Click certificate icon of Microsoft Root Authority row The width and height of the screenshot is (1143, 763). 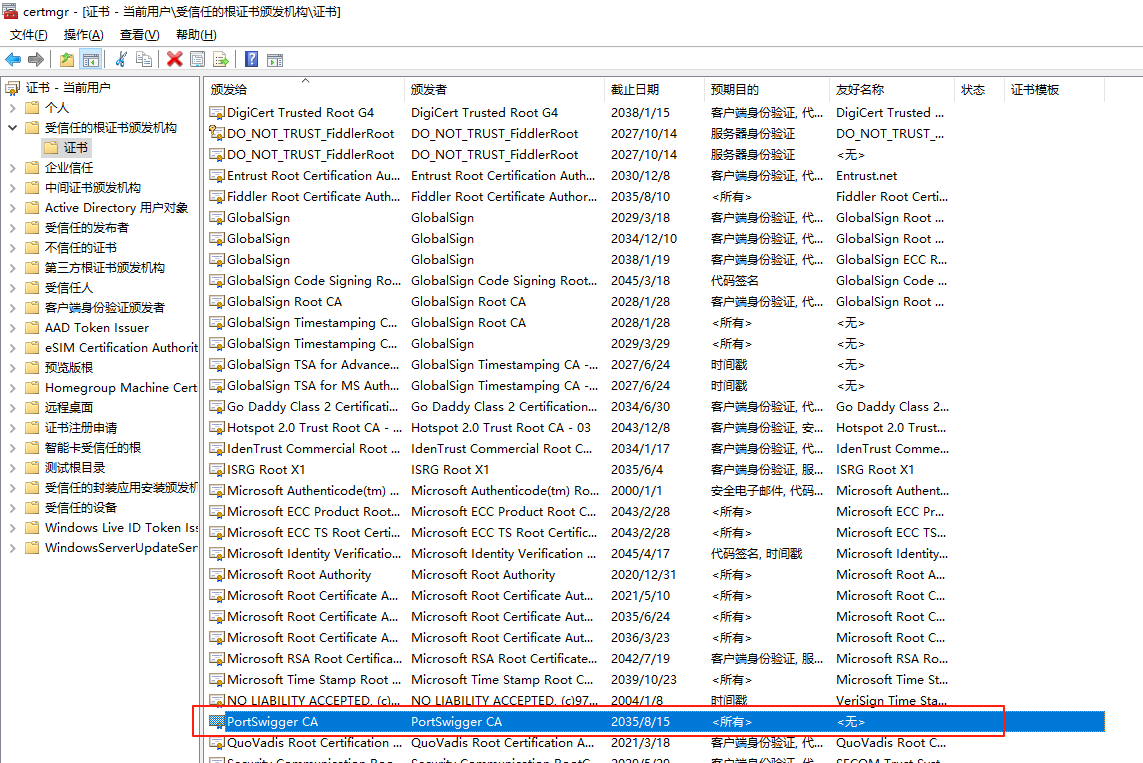pyautogui.click(x=216, y=575)
